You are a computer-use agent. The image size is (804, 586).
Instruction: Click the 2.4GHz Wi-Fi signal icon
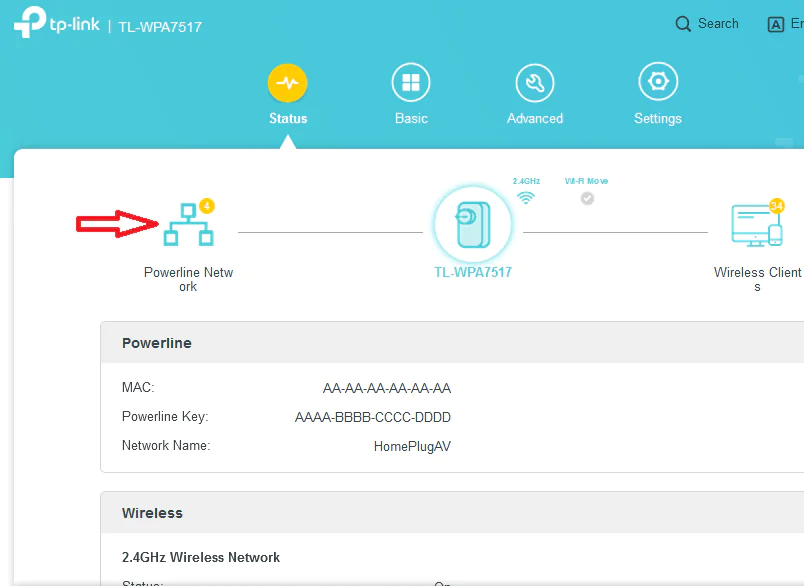526,196
